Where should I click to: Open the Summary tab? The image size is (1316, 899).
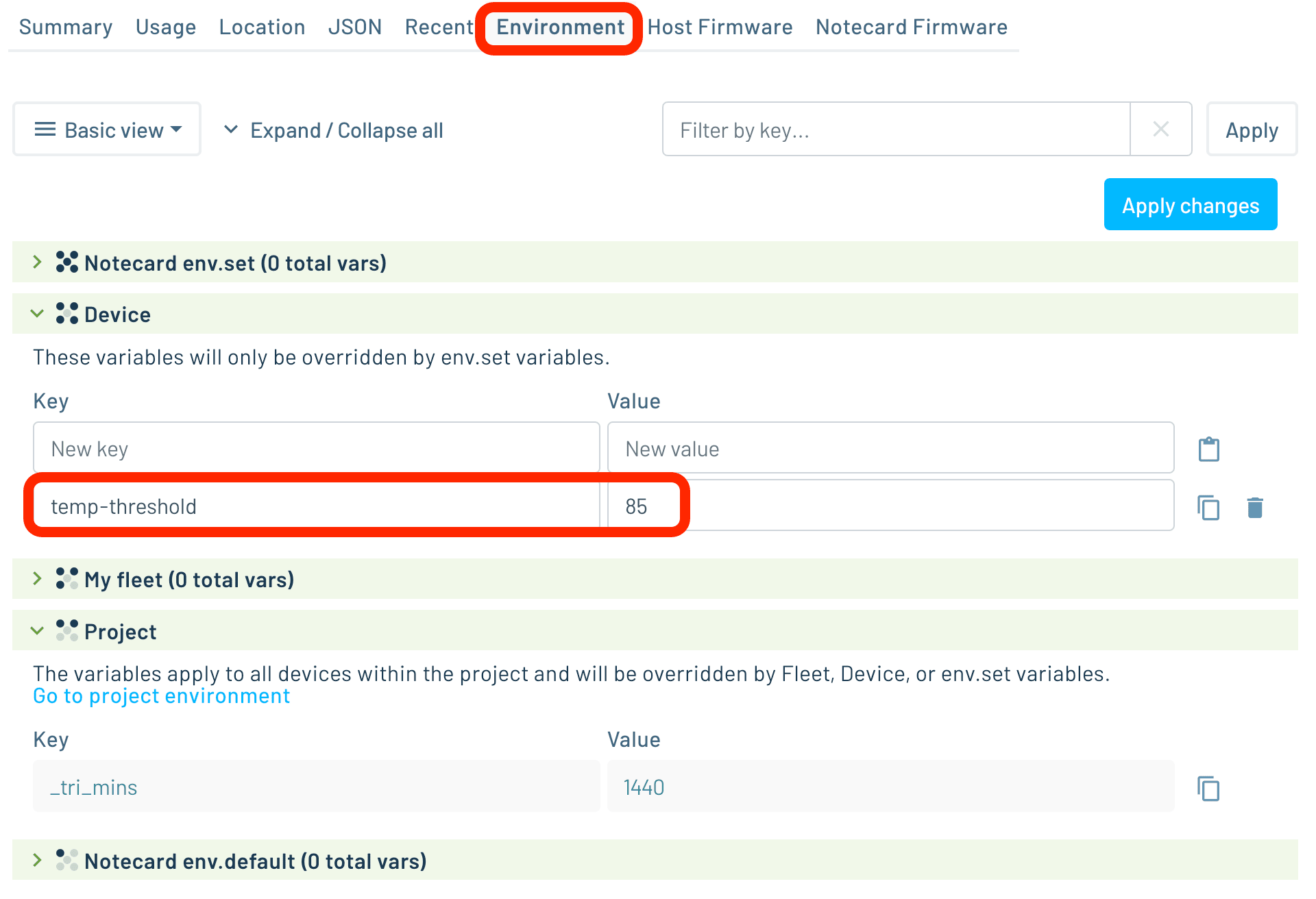coord(66,27)
